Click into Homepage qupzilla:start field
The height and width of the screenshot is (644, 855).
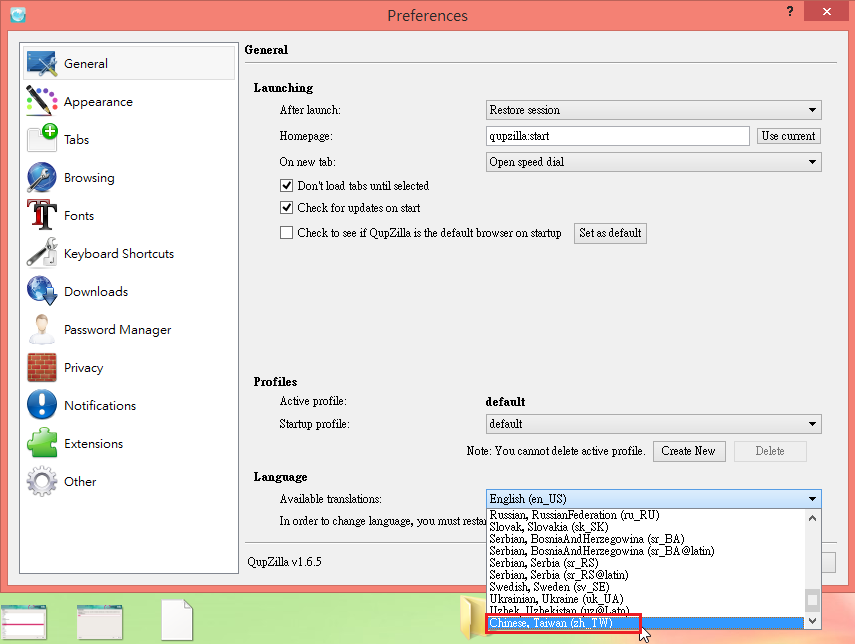pyautogui.click(x=618, y=136)
